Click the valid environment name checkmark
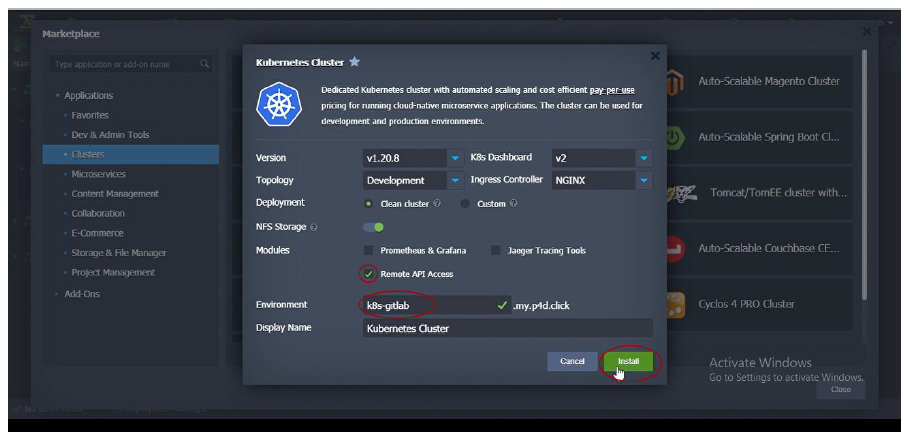 tap(502, 305)
